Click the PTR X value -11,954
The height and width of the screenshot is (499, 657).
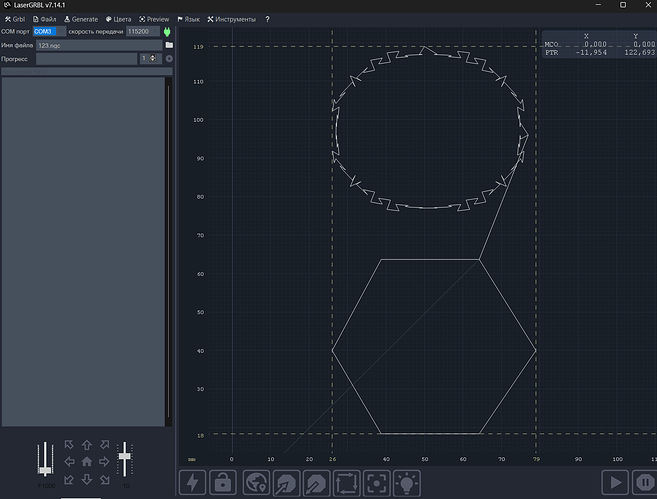pyautogui.click(x=591, y=52)
